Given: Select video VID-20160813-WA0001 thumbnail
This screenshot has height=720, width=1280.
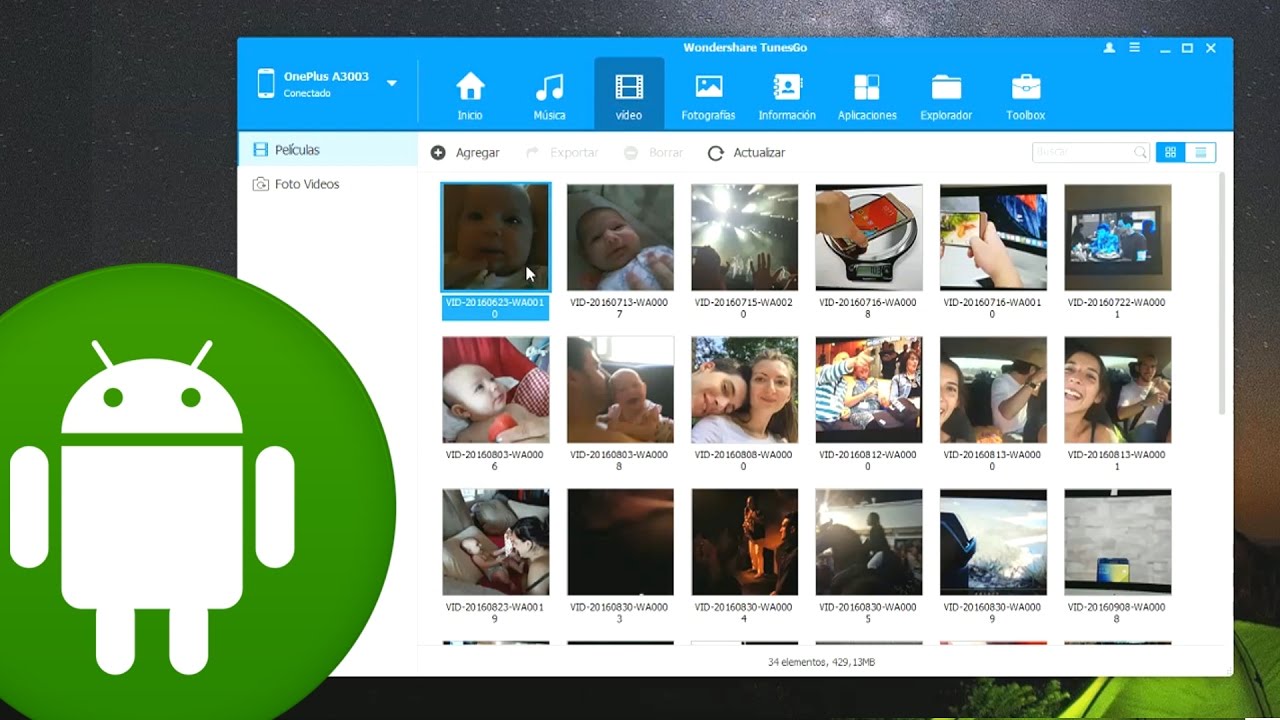Looking at the screenshot, I should pyautogui.click(x=1118, y=390).
